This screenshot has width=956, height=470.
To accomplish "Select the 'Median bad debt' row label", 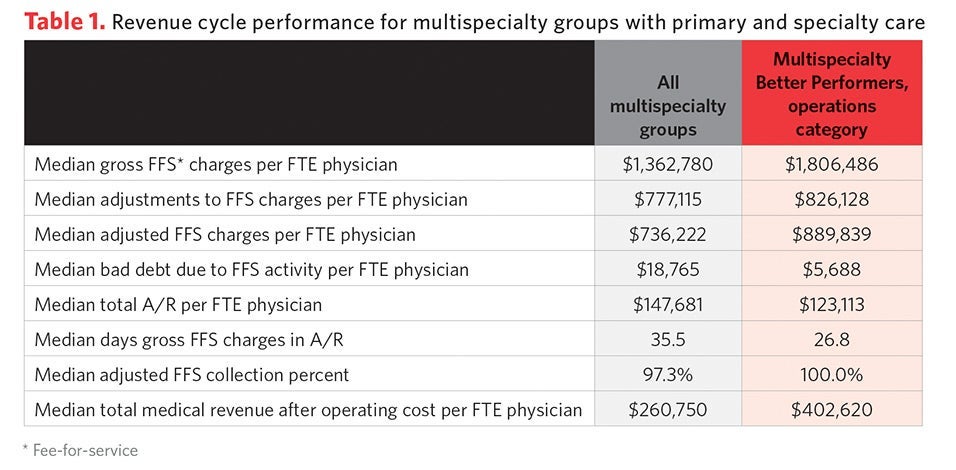I will pos(251,269).
